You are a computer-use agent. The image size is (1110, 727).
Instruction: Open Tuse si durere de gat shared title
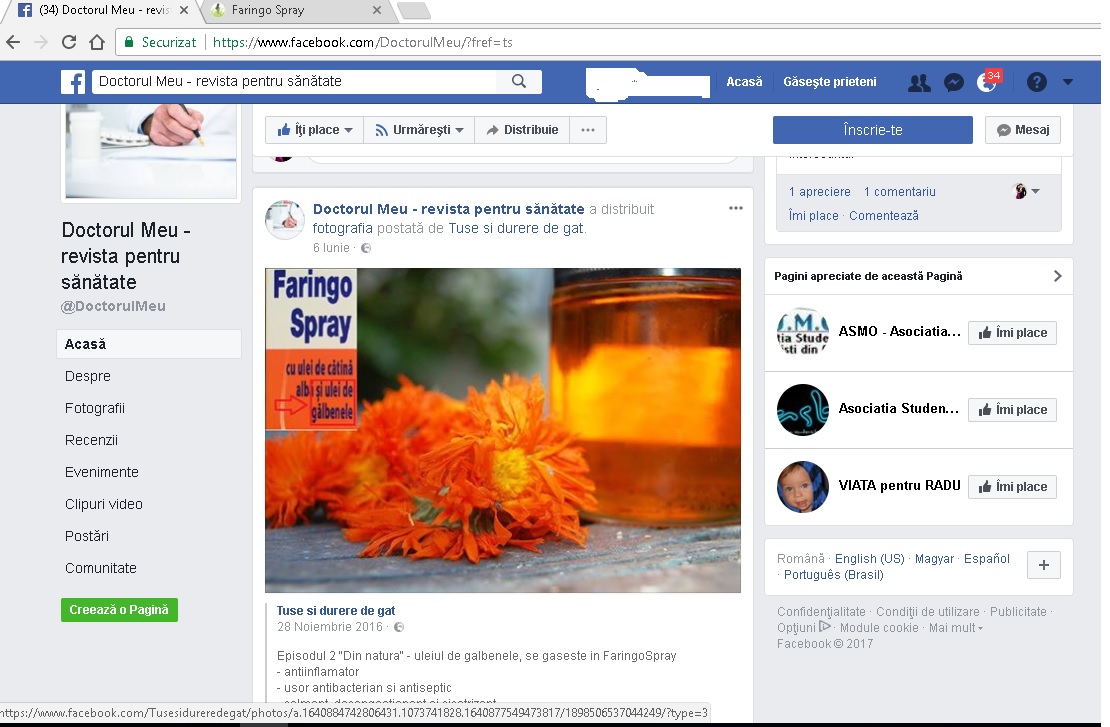click(x=336, y=610)
